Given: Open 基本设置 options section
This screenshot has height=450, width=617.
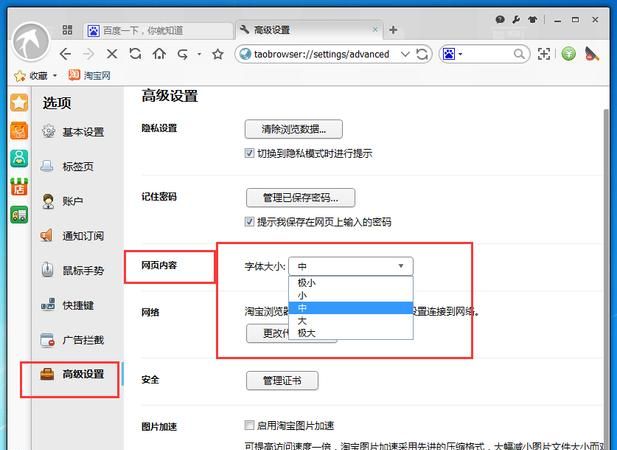Looking at the screenshot, I should click(x=73, y=132).
